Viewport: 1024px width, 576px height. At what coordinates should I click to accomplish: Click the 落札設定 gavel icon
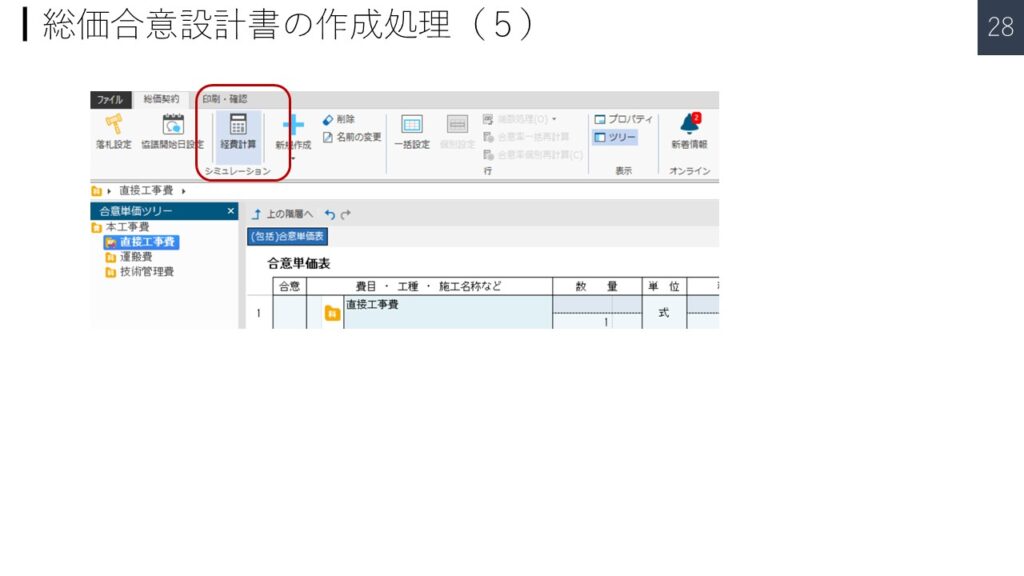click(x=113, y=126)
